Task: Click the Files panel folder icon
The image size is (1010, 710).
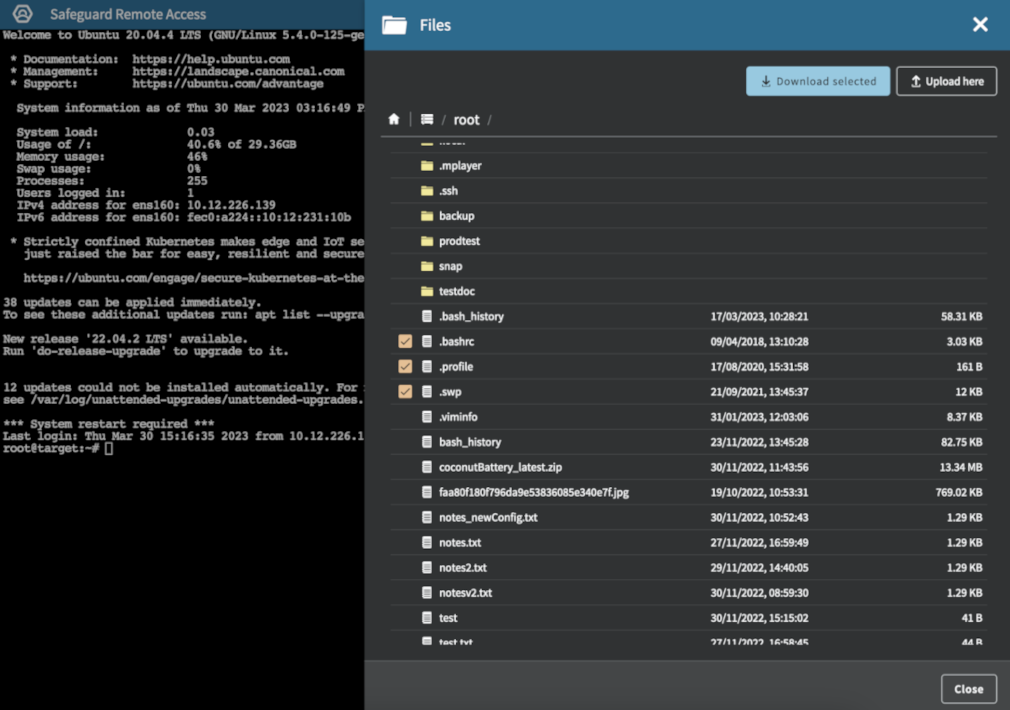Action: [394, 25]
